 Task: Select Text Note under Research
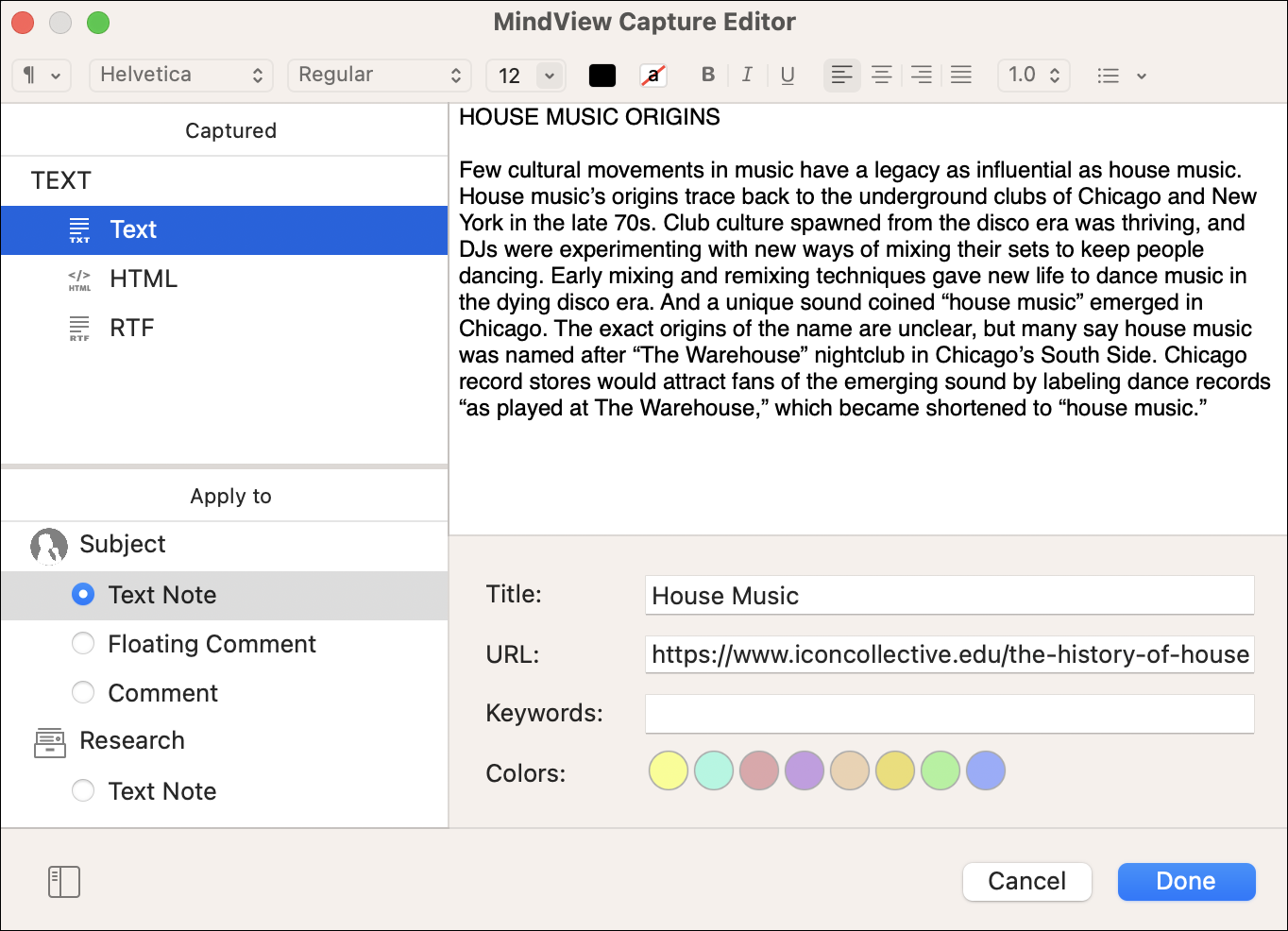tap(83, 791)
